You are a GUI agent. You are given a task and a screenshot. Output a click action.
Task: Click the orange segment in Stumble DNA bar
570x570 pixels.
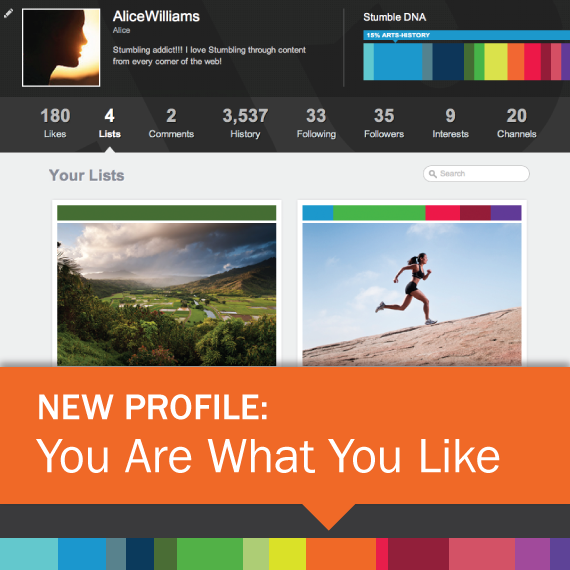[516, 61]
